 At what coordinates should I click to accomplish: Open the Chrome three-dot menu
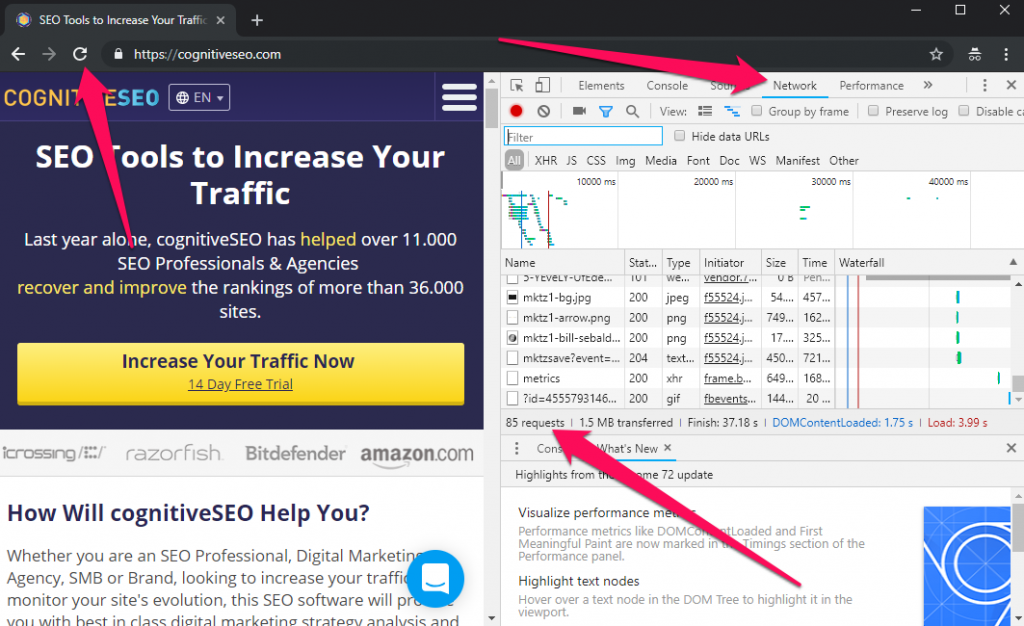1006,54
